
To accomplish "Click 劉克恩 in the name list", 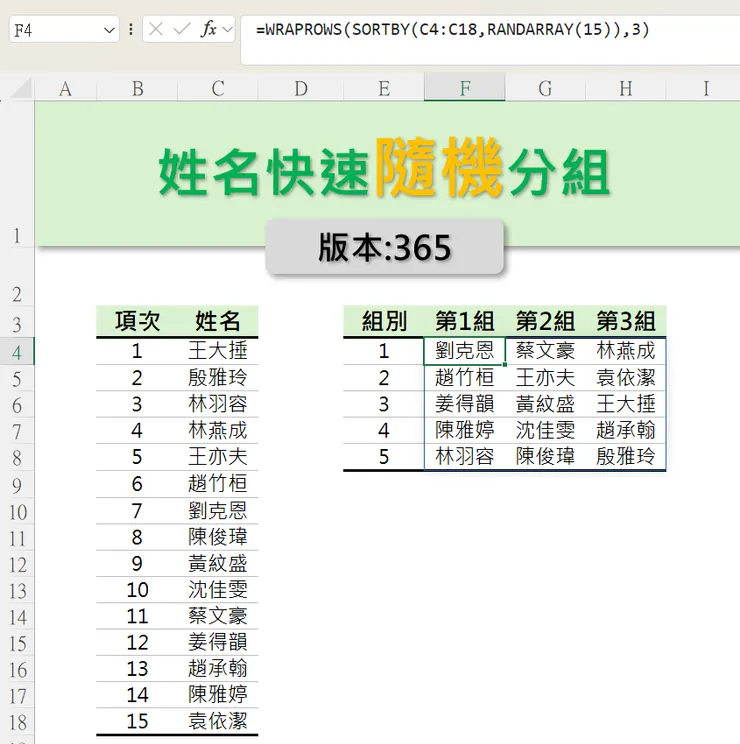I will click(x=218, y=511).
